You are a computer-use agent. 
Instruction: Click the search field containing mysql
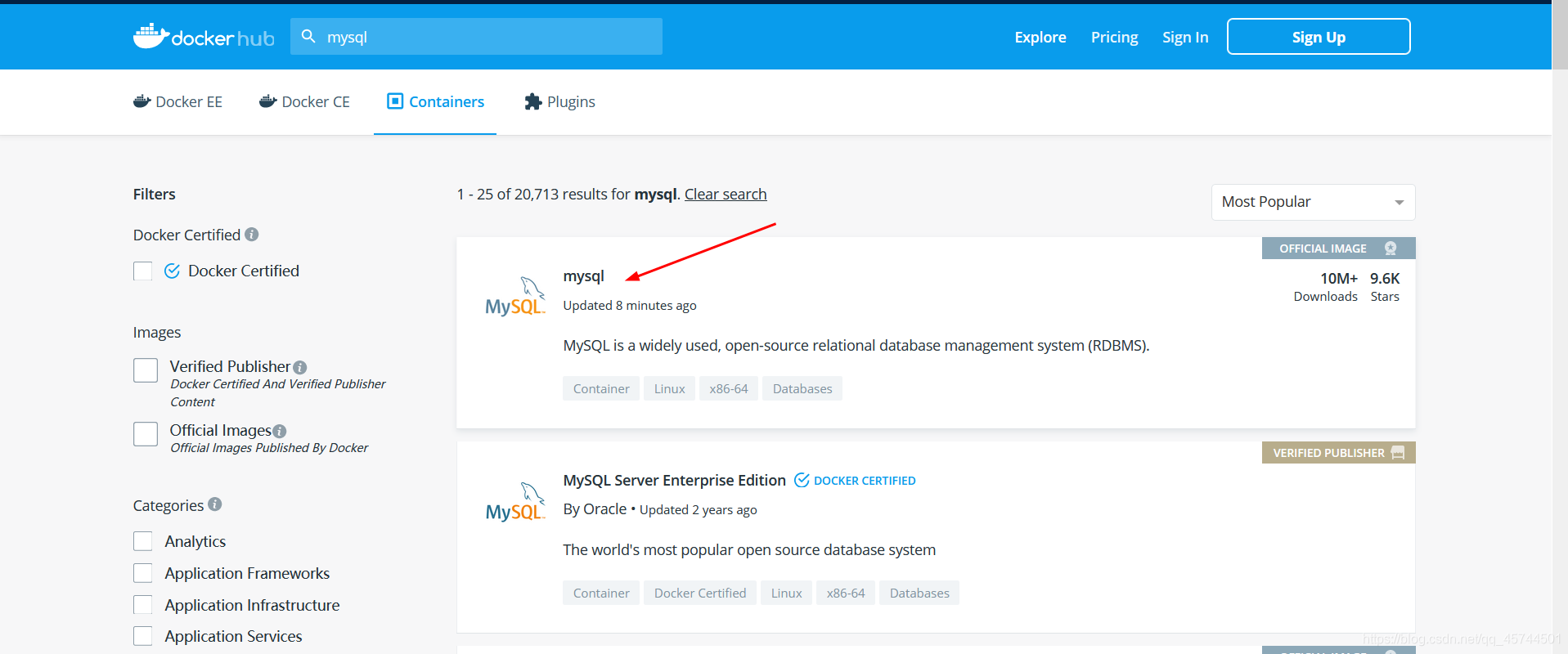[x=476, y=37]
